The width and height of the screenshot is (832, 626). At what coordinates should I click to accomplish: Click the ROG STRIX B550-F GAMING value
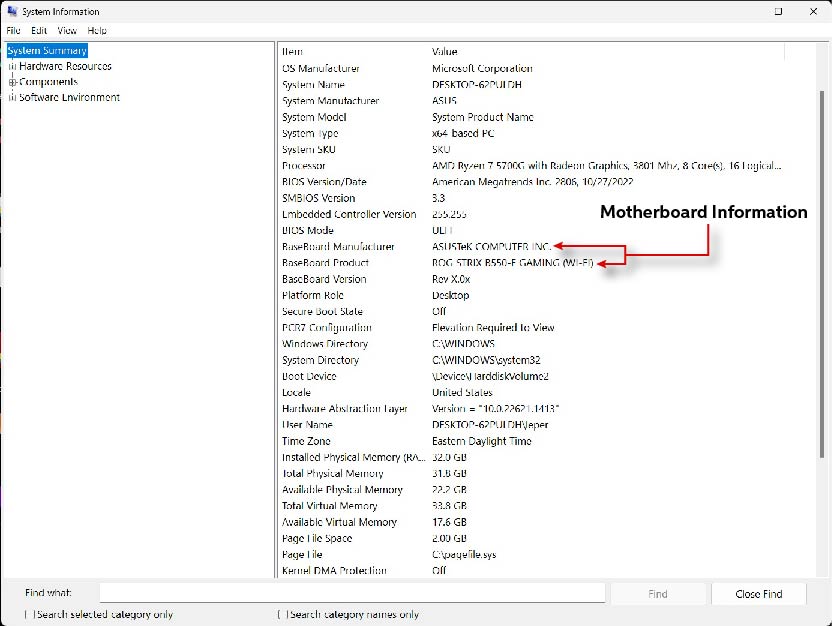point(513,263)
